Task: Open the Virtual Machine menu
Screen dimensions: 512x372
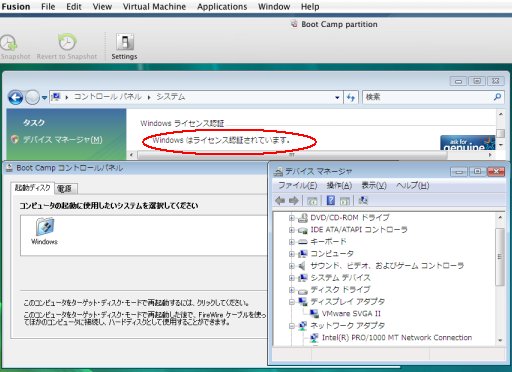Action: (154, 7)
